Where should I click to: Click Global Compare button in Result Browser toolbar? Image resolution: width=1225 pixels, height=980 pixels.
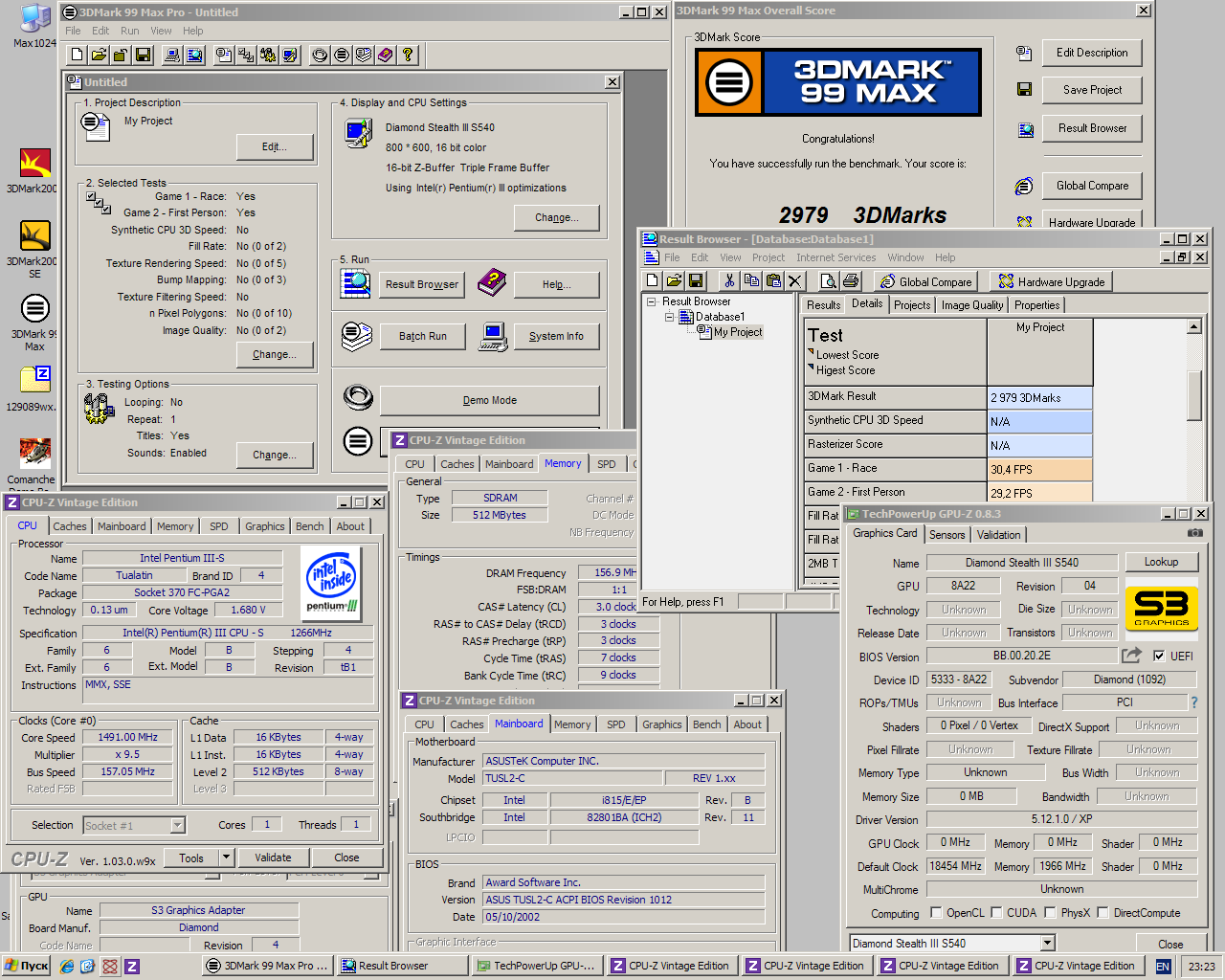925,281
